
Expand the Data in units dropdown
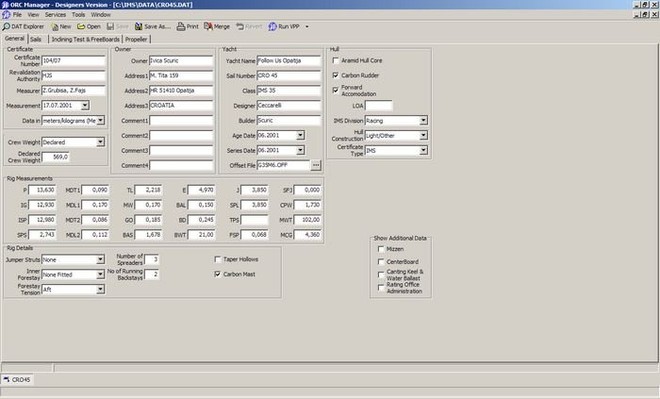(x=101, y=120)
